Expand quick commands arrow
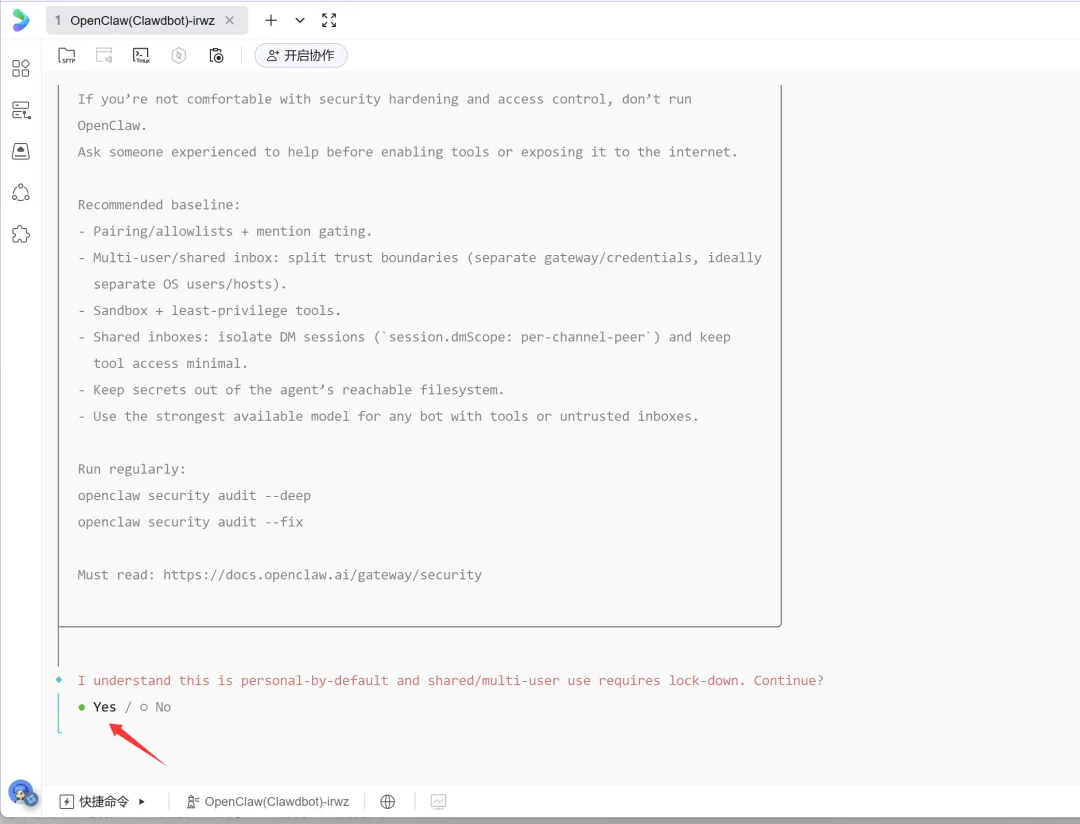This screenshot has width=1080, height=824. 142,801
